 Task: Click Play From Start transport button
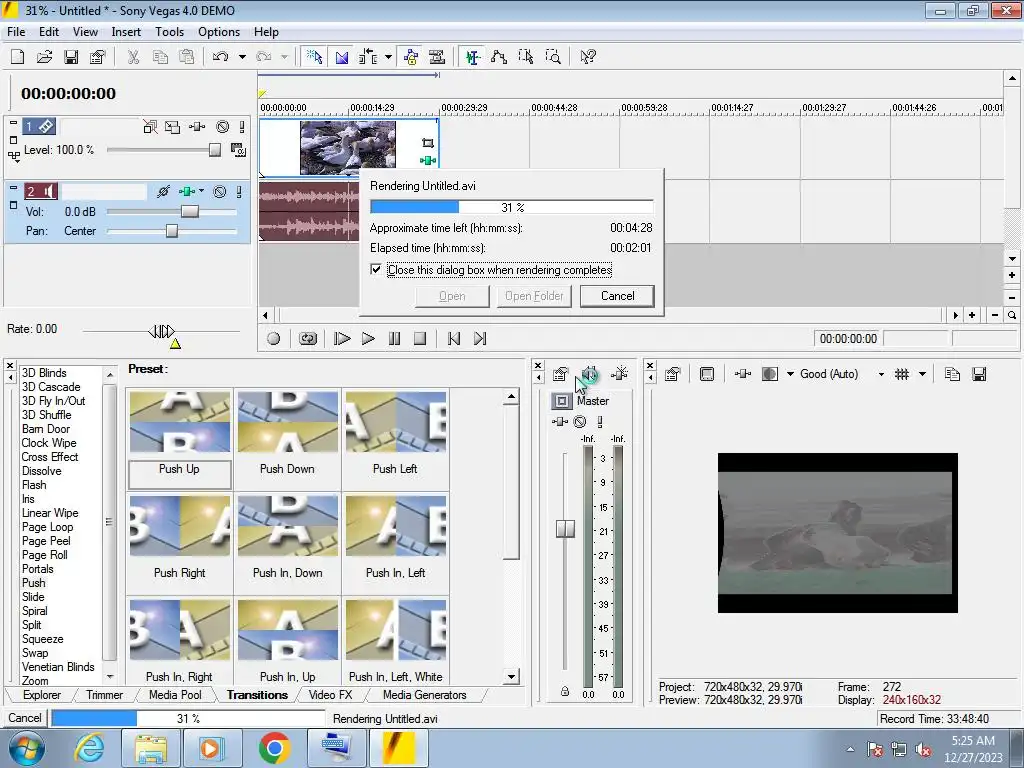(342, 338)
